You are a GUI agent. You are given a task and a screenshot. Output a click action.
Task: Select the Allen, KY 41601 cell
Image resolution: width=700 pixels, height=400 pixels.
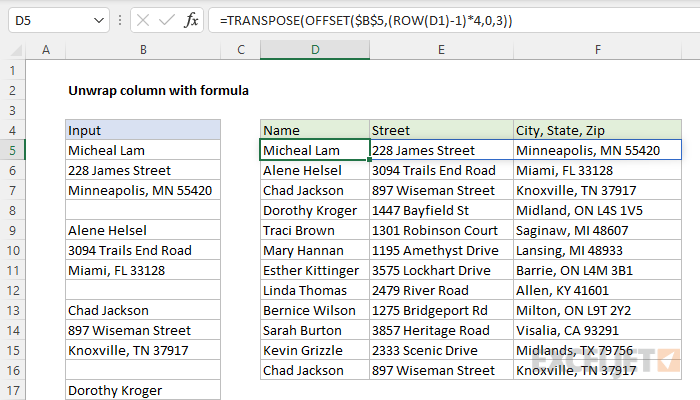pos(597,291)
